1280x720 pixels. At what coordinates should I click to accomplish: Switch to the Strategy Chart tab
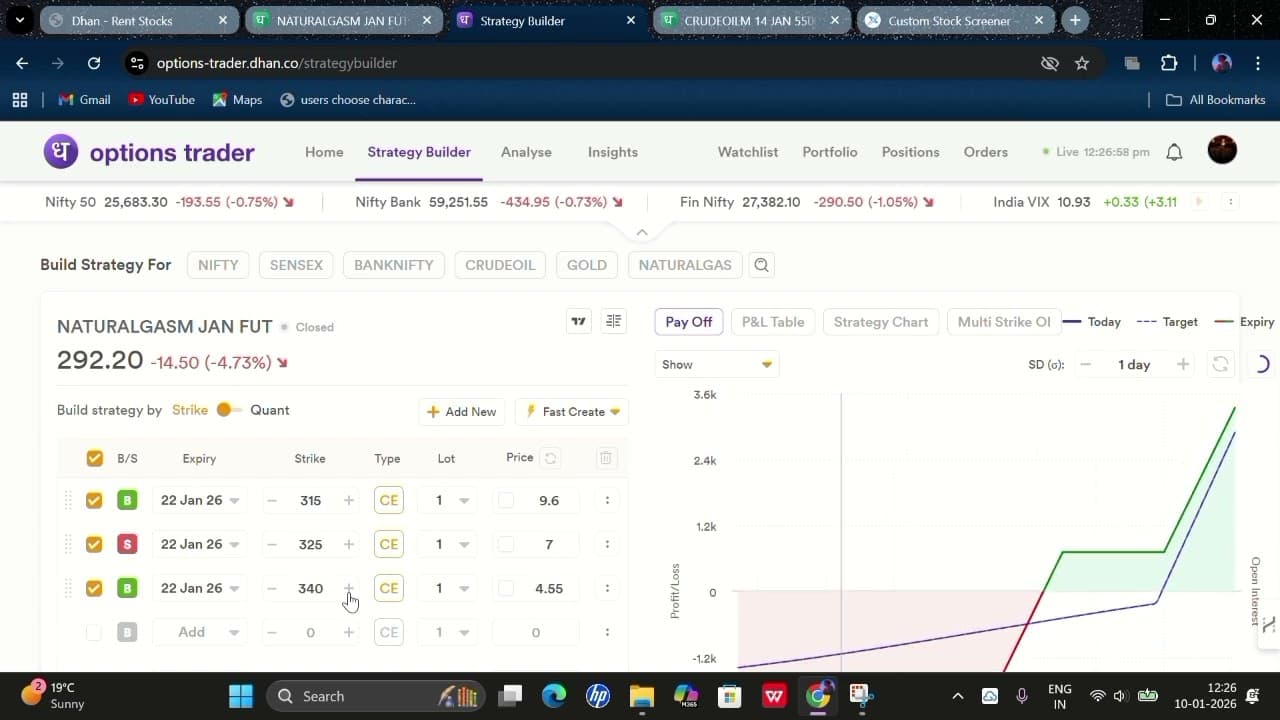(x=881, y=322)
